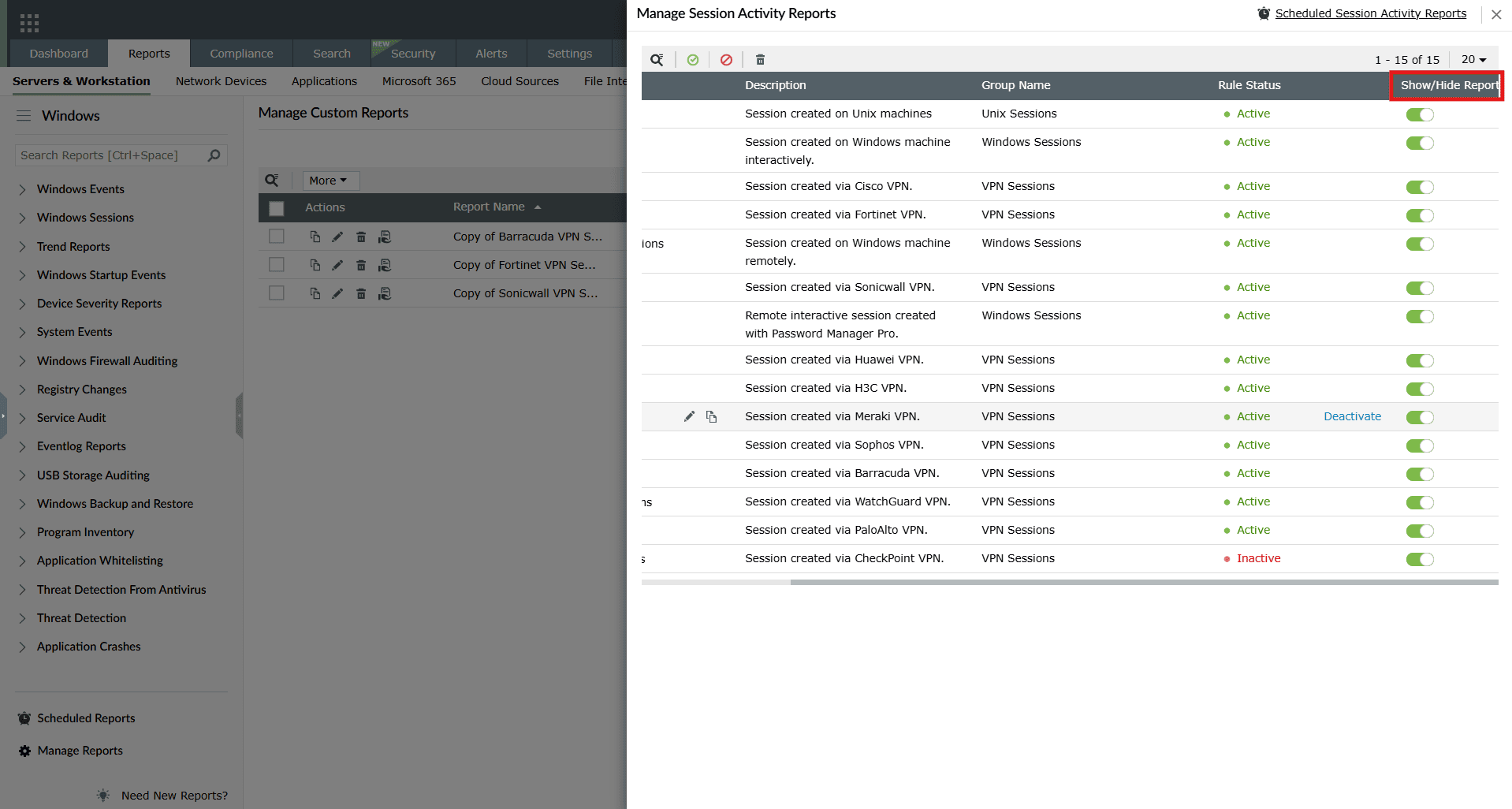Open the app grid launcher icon
Image resolution: width=1512 pixels, height=809 pixels.
point(29,23)
